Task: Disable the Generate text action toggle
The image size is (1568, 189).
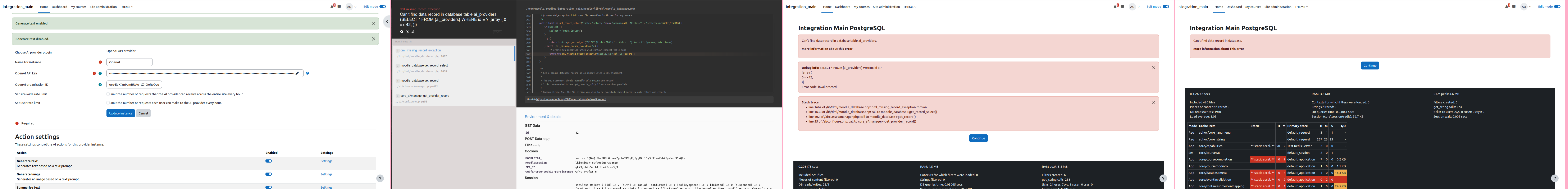Action: click(x=268, y=161)
